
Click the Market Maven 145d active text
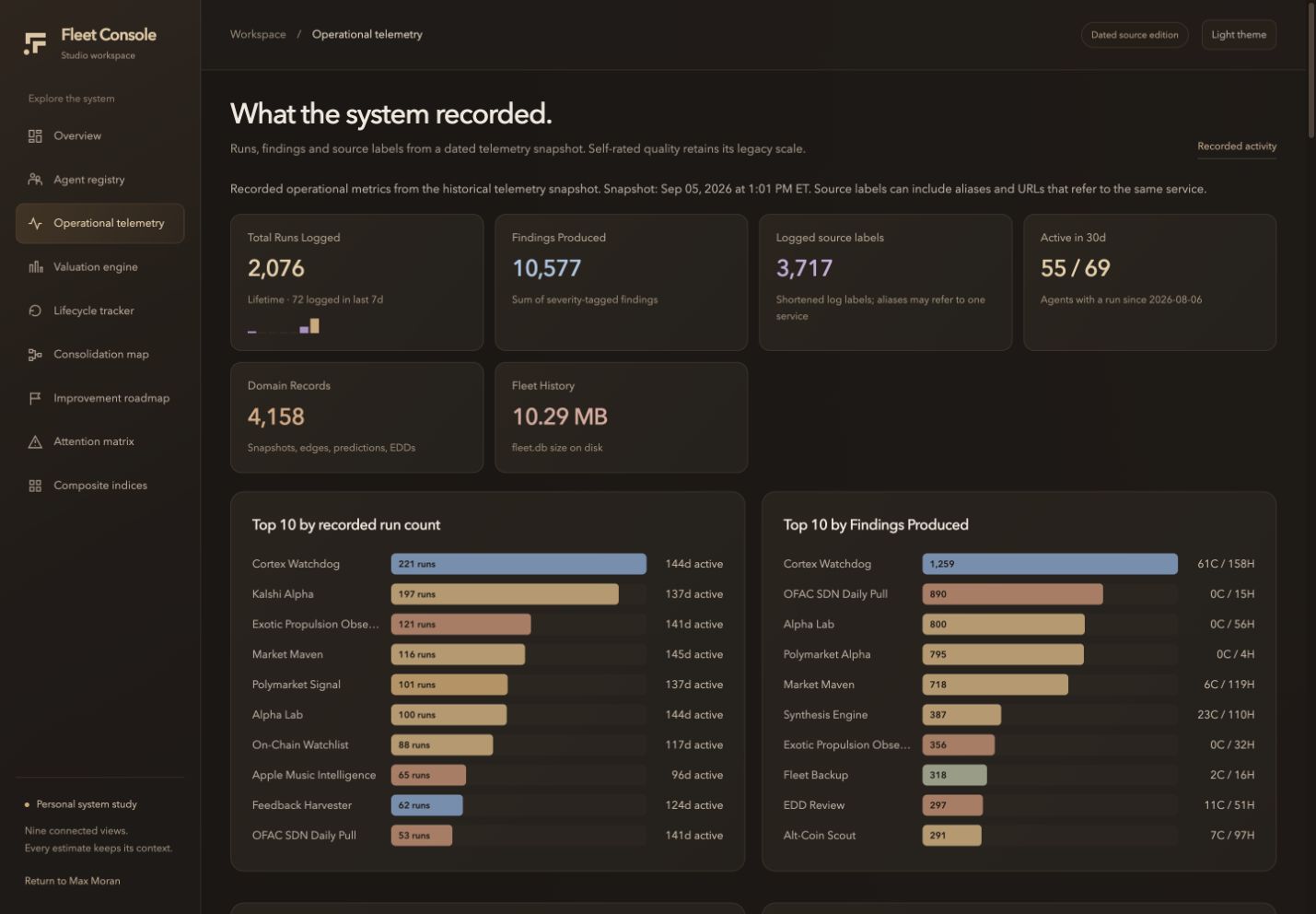tap(694, 655)
